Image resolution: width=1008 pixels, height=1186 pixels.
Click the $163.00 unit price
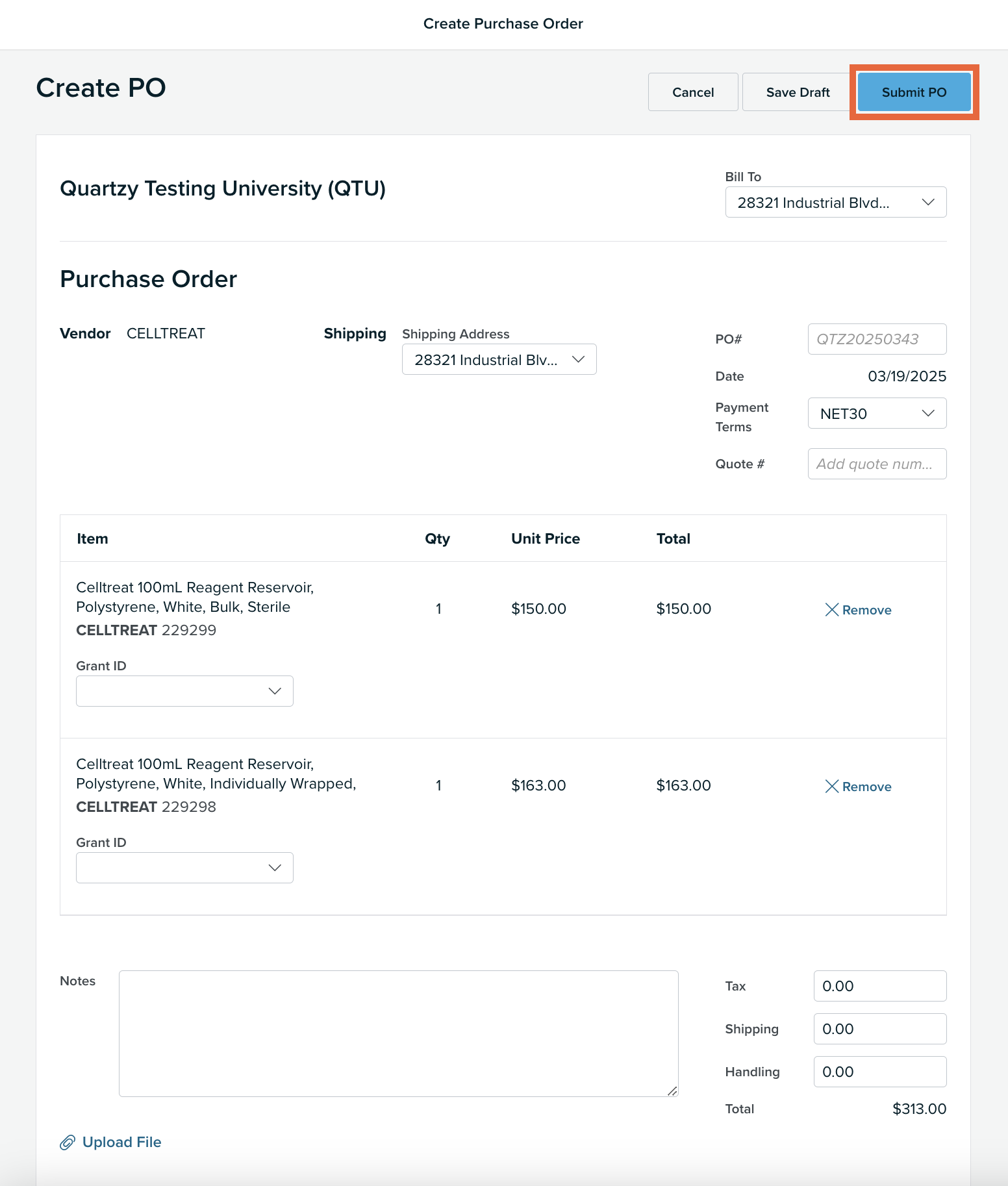point(538,785)
